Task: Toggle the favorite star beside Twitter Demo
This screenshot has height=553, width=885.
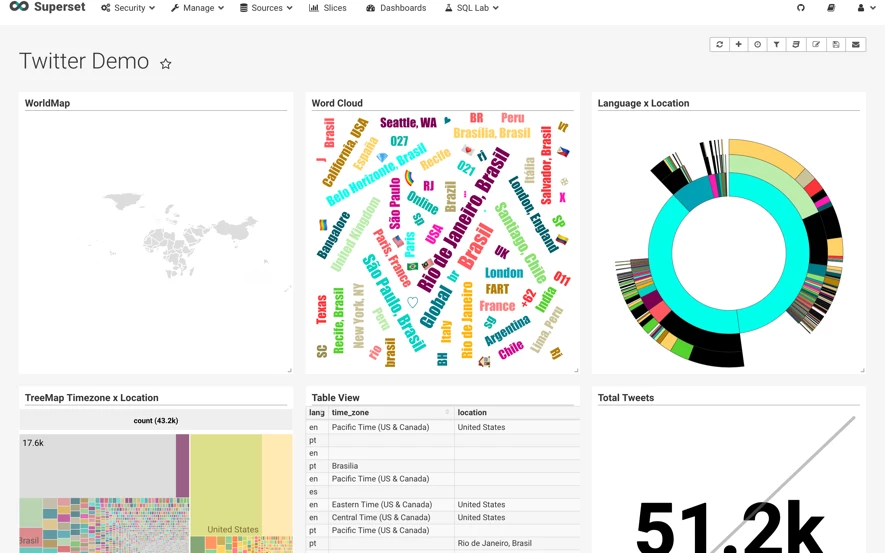Action: tap(165, 64)
